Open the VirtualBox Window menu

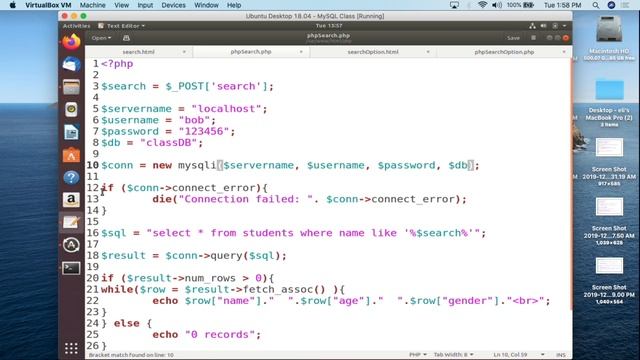206,5
